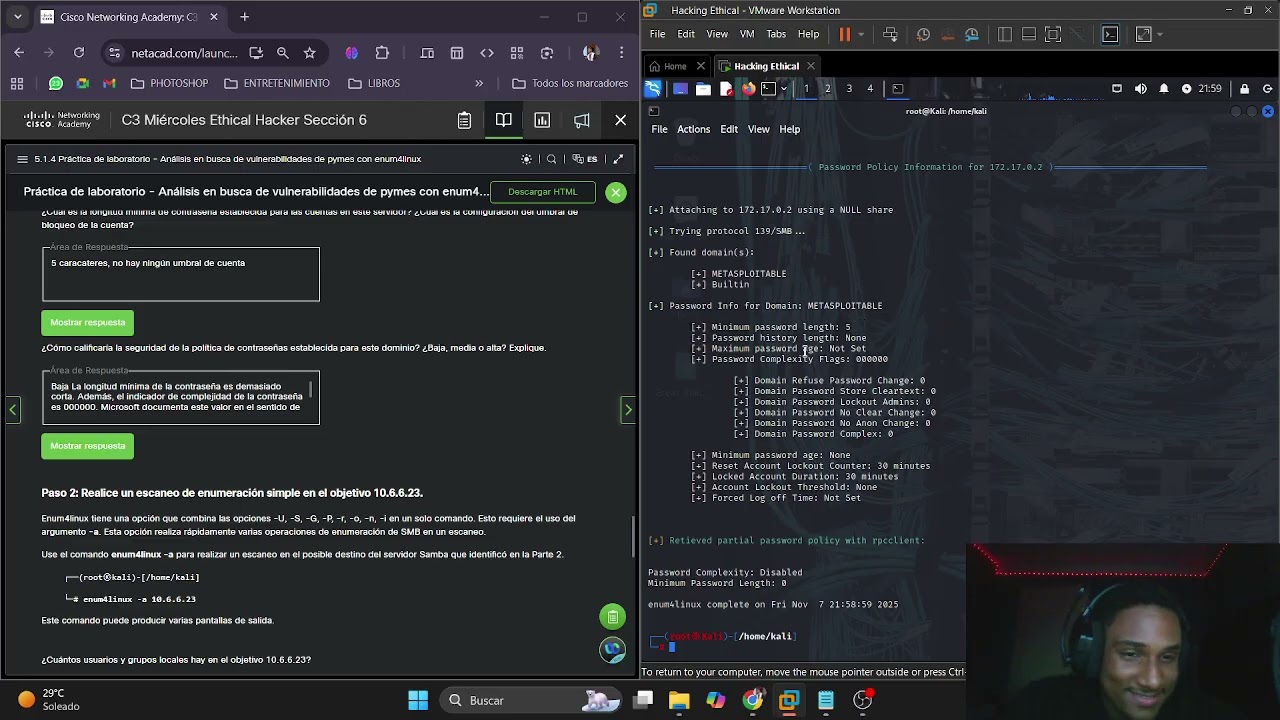The image size is (1280, 720).
Task: Click the Kali volume speaker icon
Action: tap(1141, 88)
